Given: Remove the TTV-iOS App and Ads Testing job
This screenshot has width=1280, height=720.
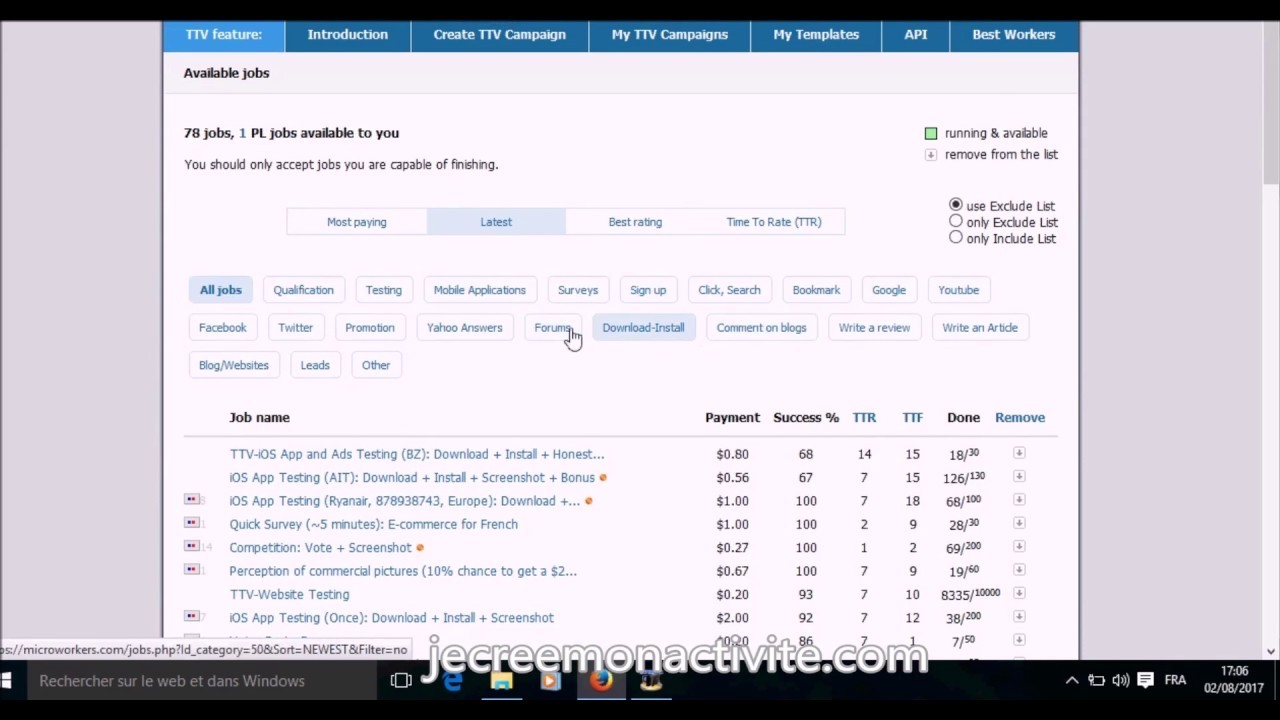Looking at the screenshot, I should pos(1019,453).
